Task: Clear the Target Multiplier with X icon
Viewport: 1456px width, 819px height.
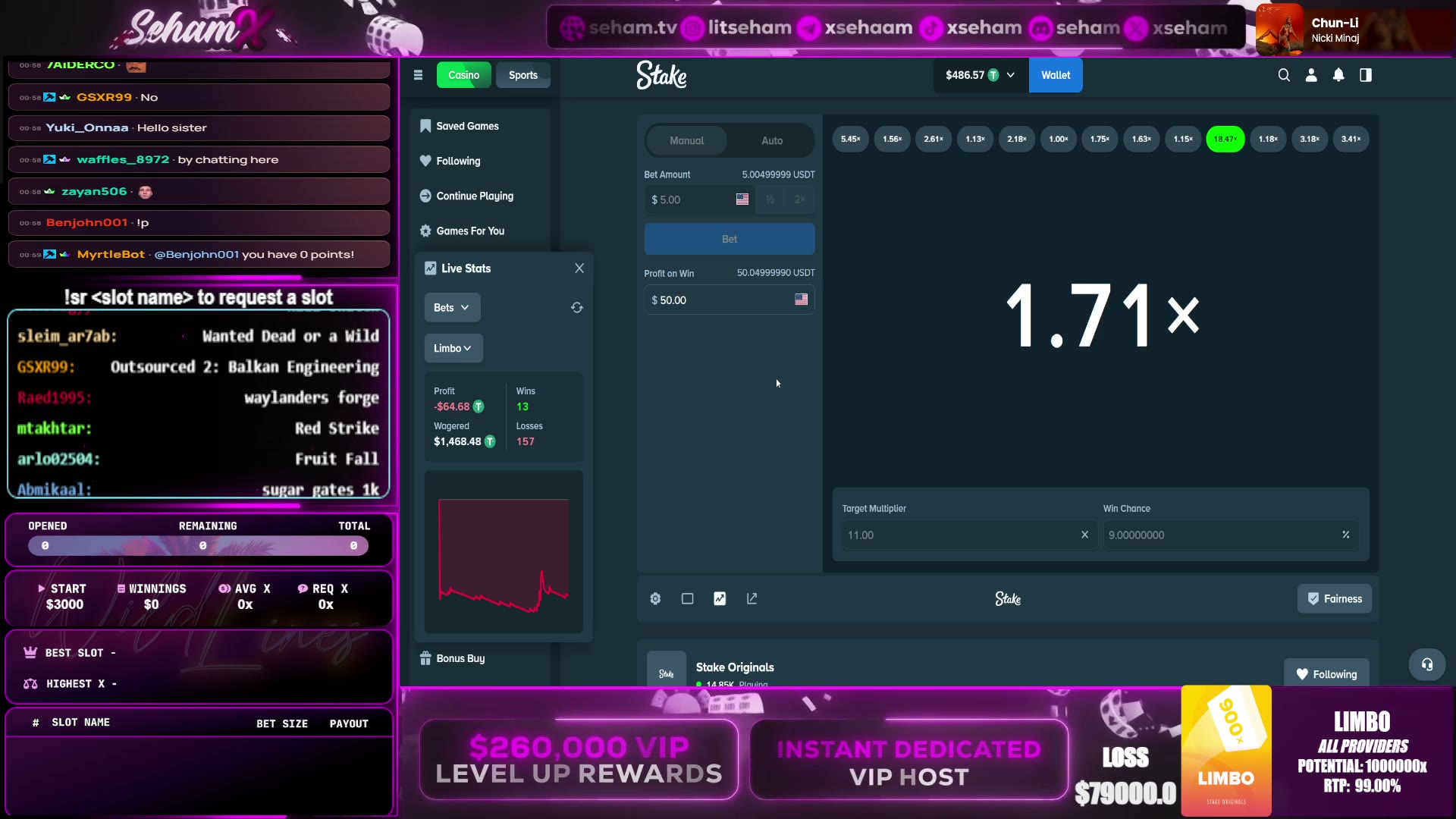Action: tap(1084, 535)
